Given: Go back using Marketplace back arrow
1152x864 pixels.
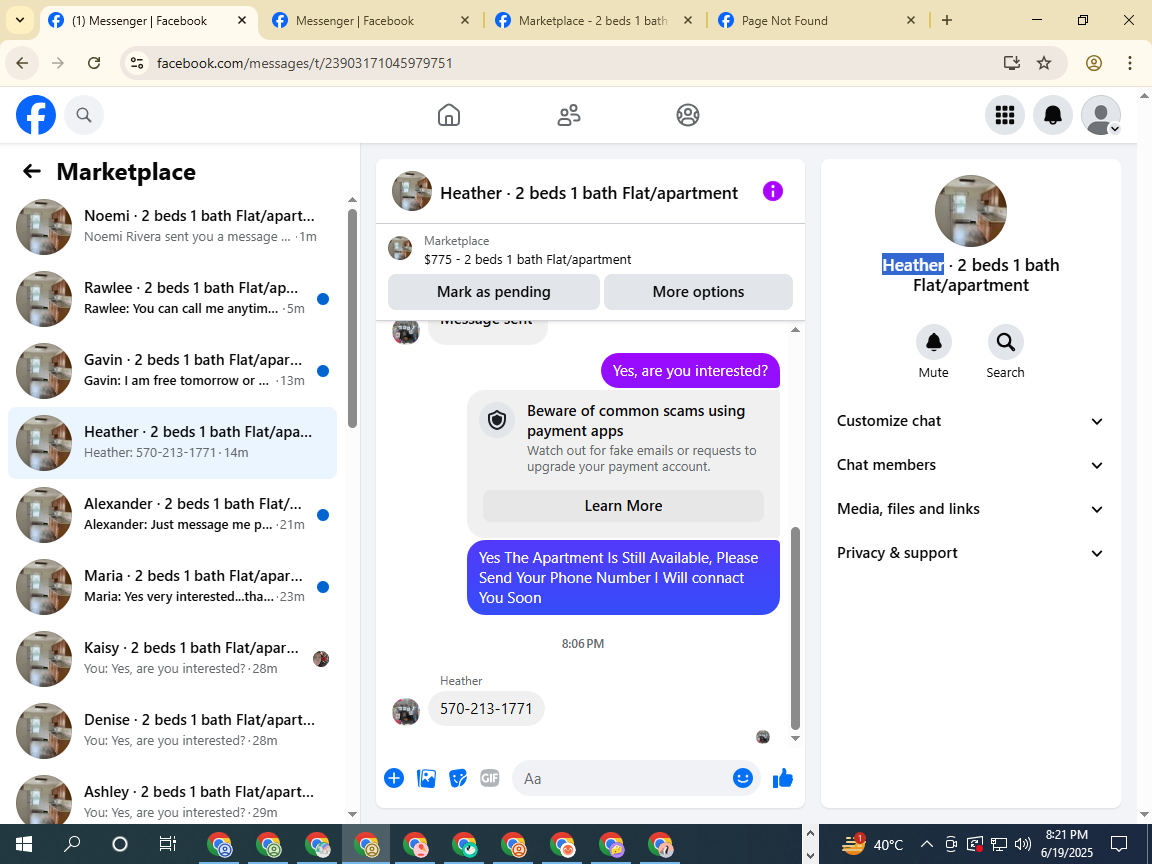Looking at the screenshot, I should click(x=32, y=171).
